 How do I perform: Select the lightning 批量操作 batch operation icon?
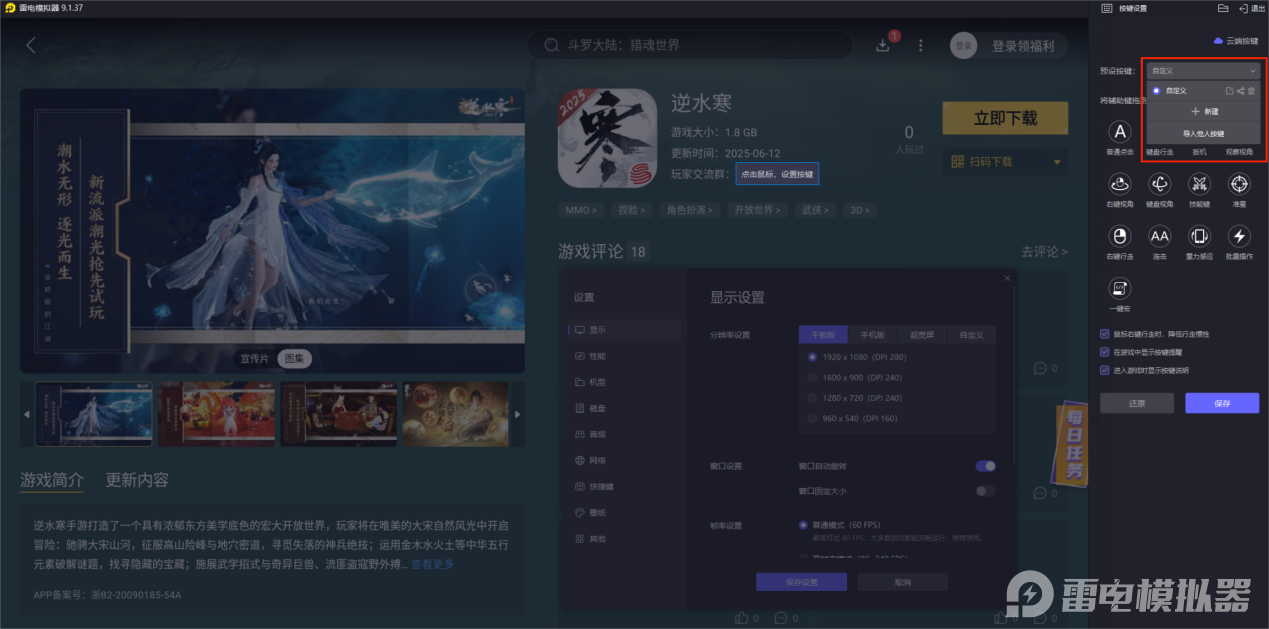pyautogui.click(x=1238, y=237)
